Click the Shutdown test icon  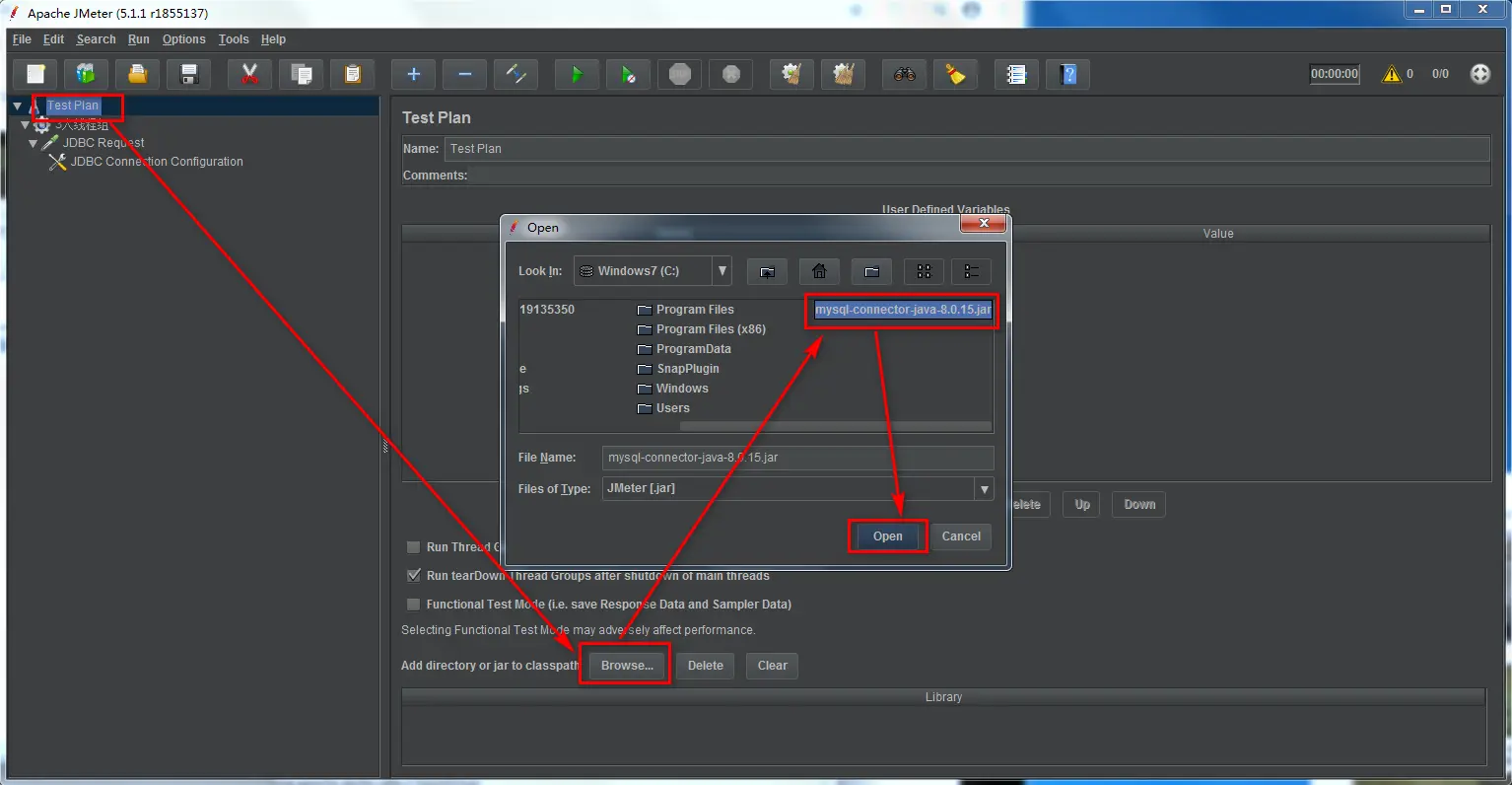pyautogui.click(x=731, y=74)
